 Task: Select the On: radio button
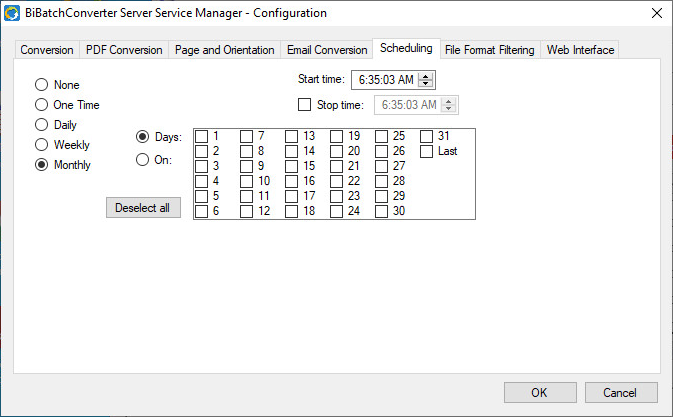point(143,159)
